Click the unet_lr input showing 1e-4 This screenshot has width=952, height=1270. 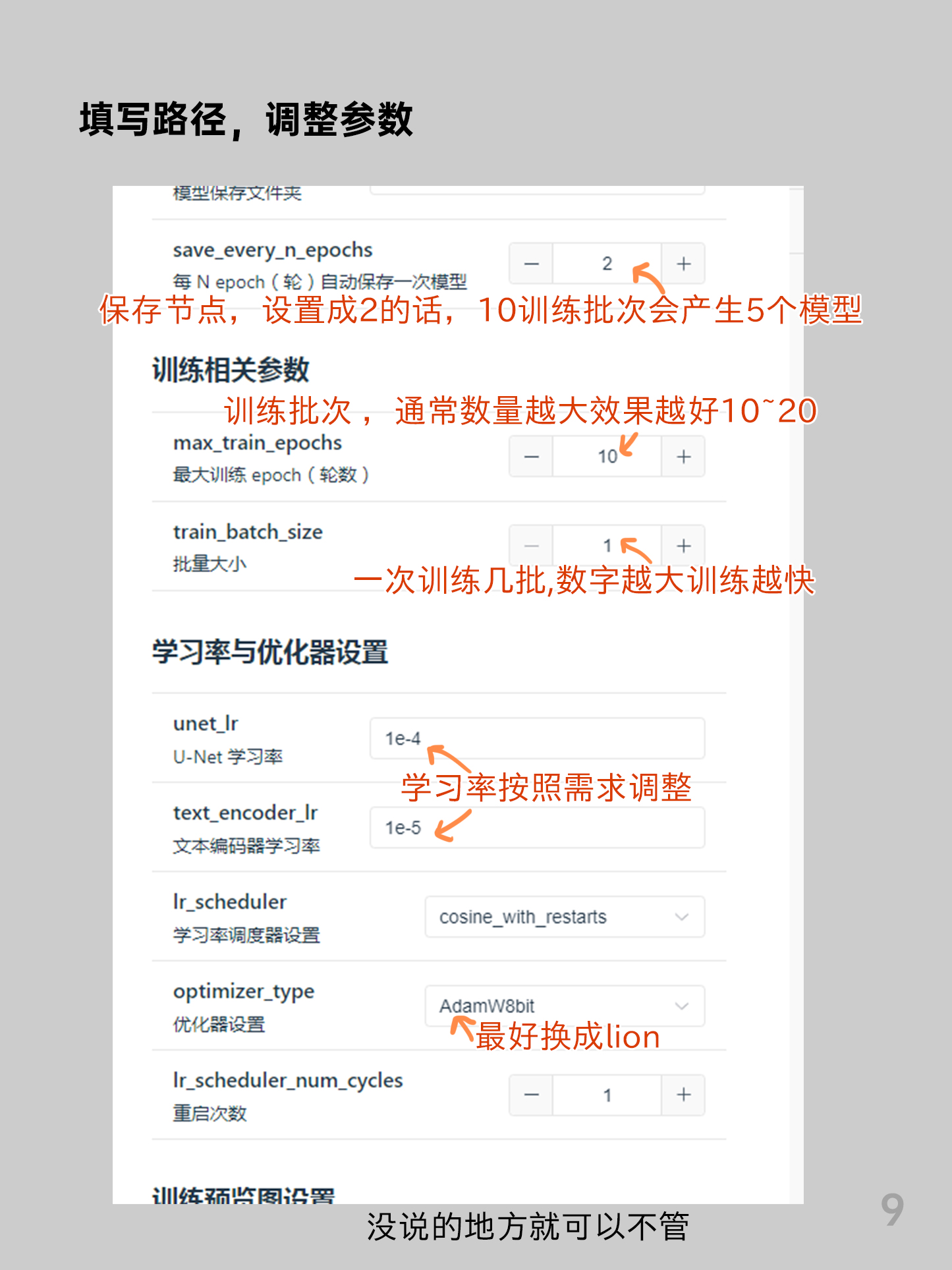pyautogui.click(x=537, y=738)
